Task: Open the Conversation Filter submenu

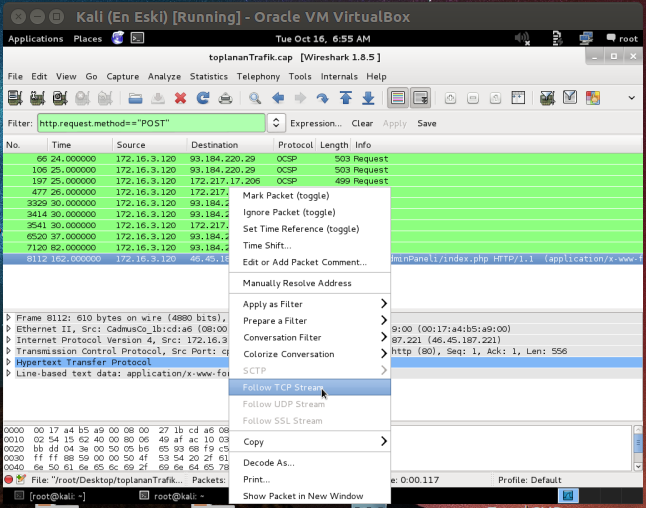Action: (310, 337)
